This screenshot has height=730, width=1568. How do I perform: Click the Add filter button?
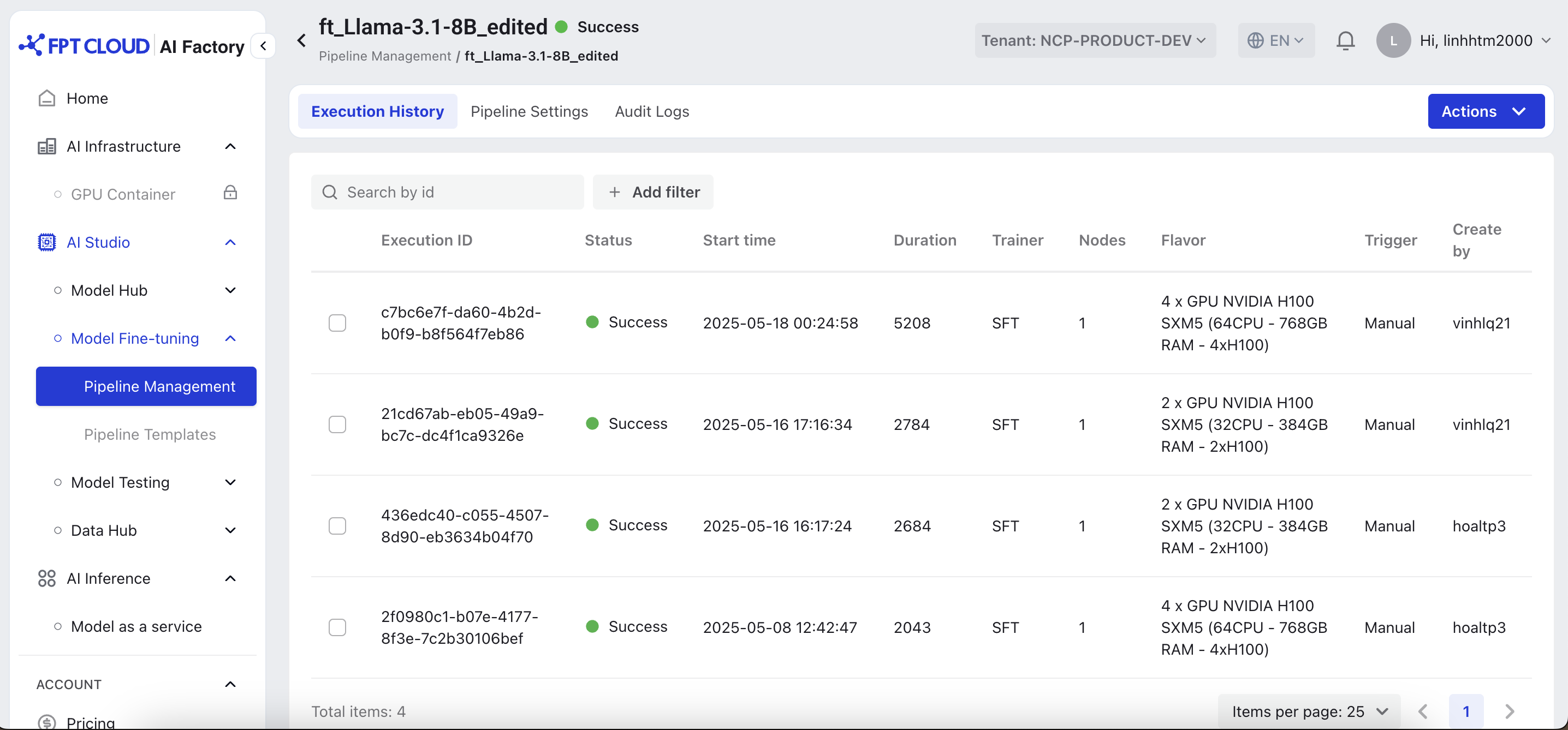tap(653, 192)
